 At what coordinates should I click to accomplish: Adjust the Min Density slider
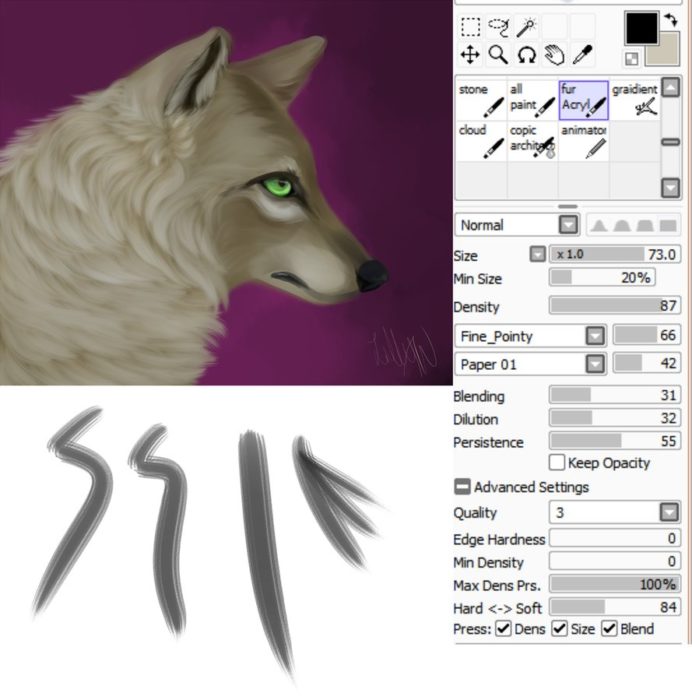tap(615, 561)
